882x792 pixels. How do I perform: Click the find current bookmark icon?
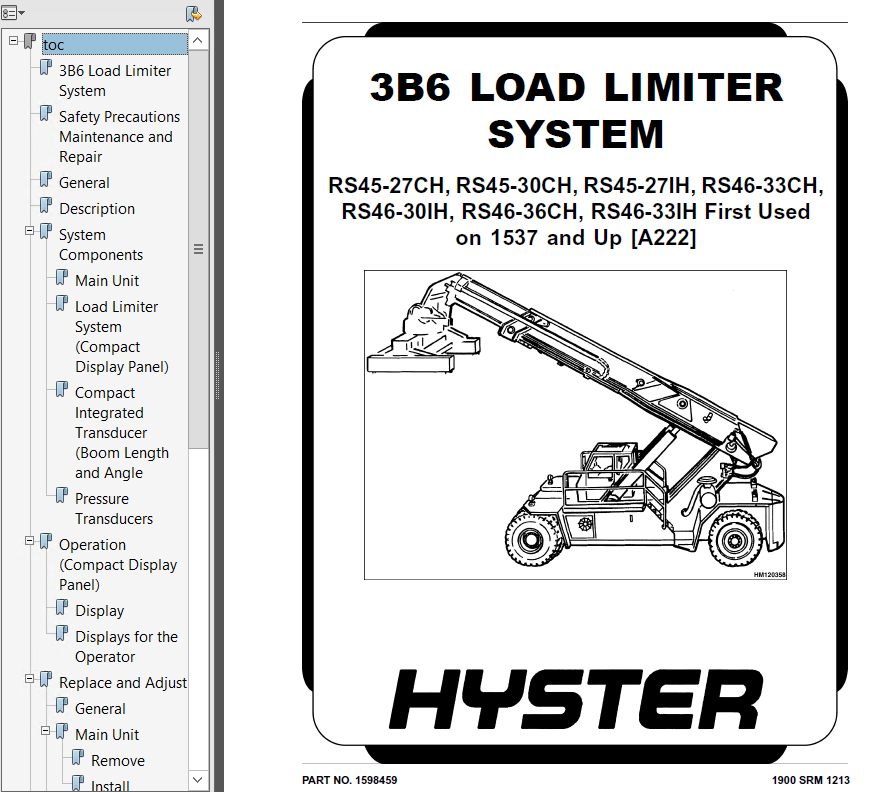coord(194,14)
